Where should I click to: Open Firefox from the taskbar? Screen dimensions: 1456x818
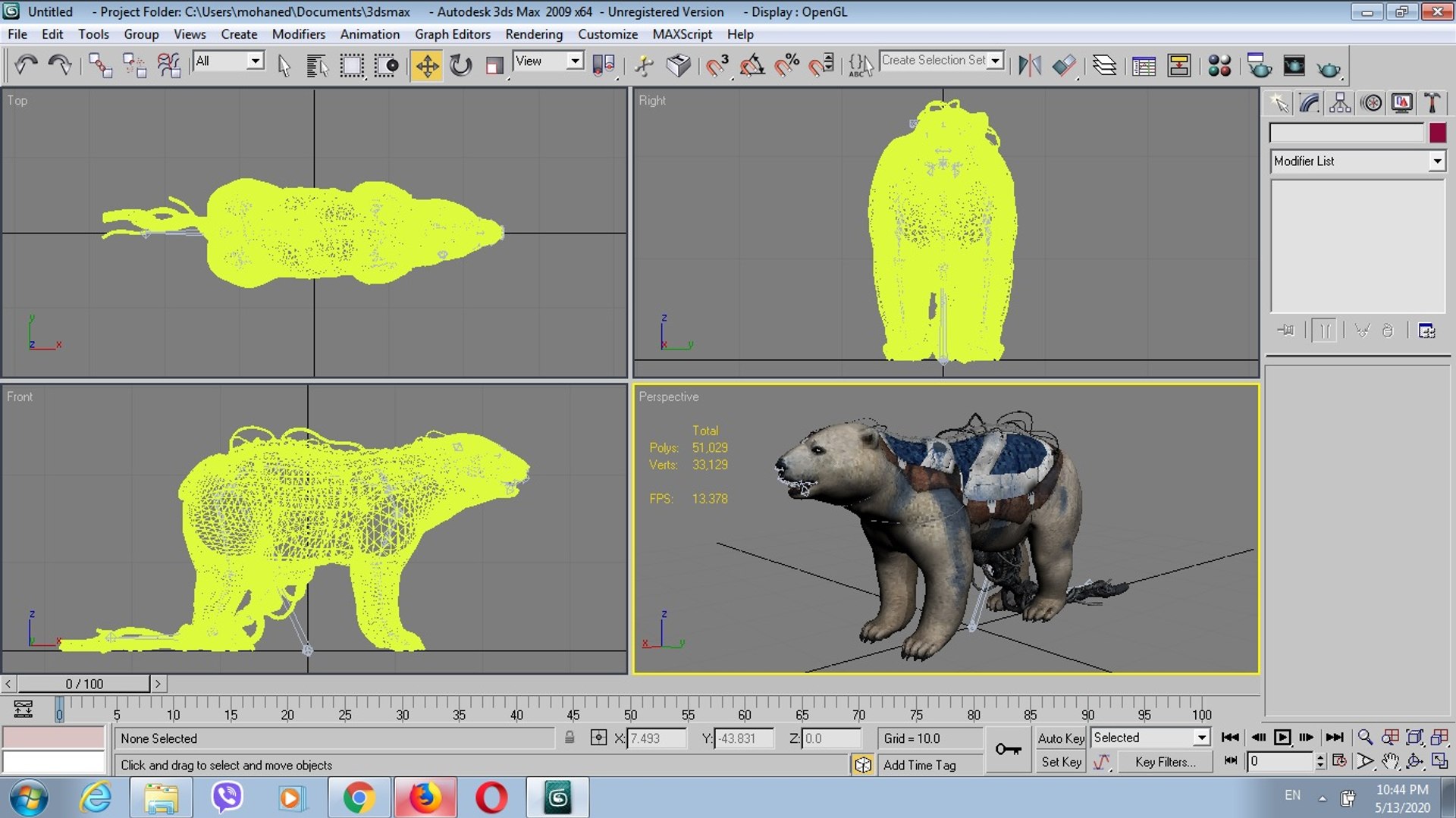(x=425, y=798)
